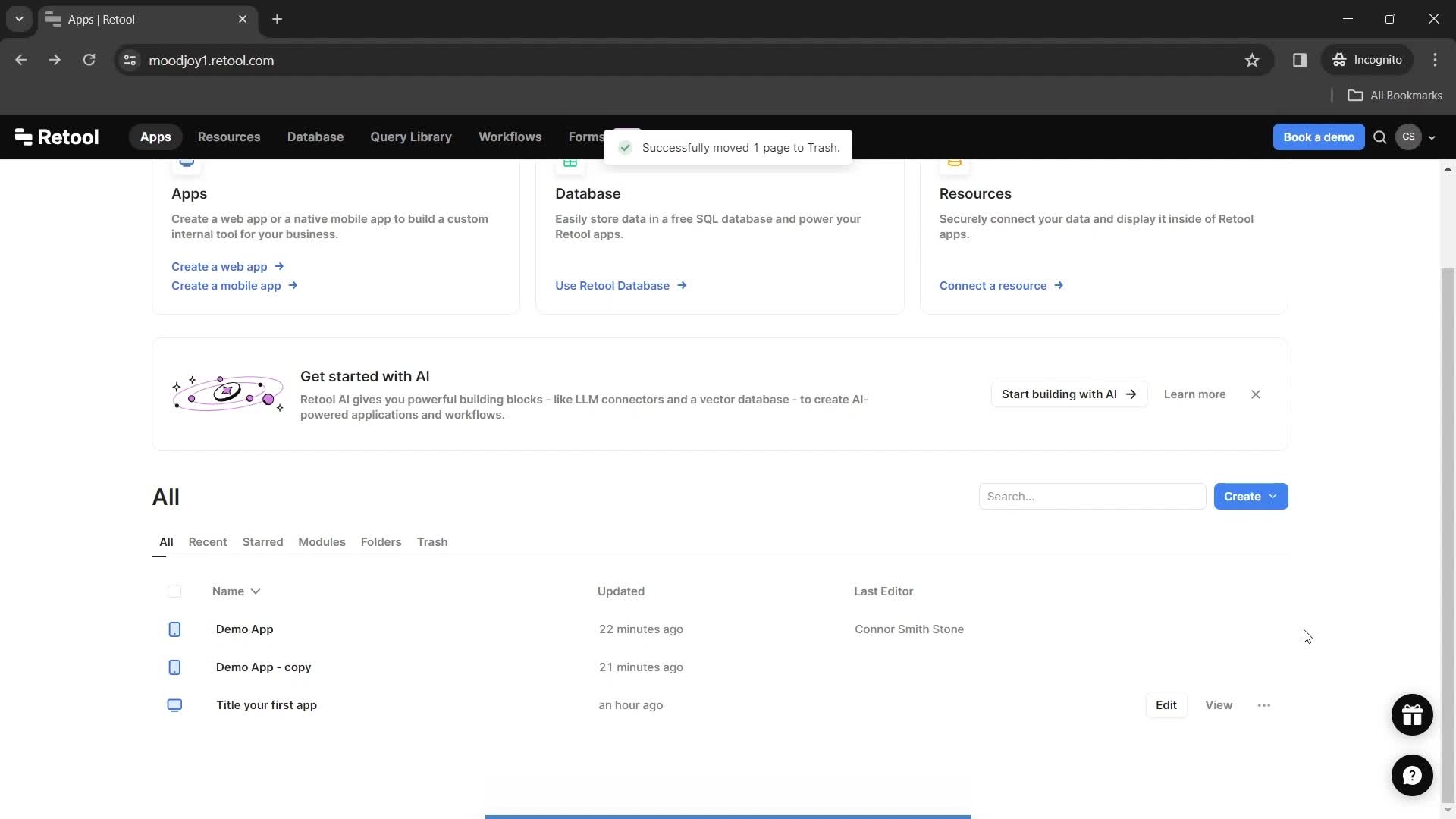This screenshot has width=1456, height=819.
Task: Open the tab search dropdown
Action: click(19, 19)
